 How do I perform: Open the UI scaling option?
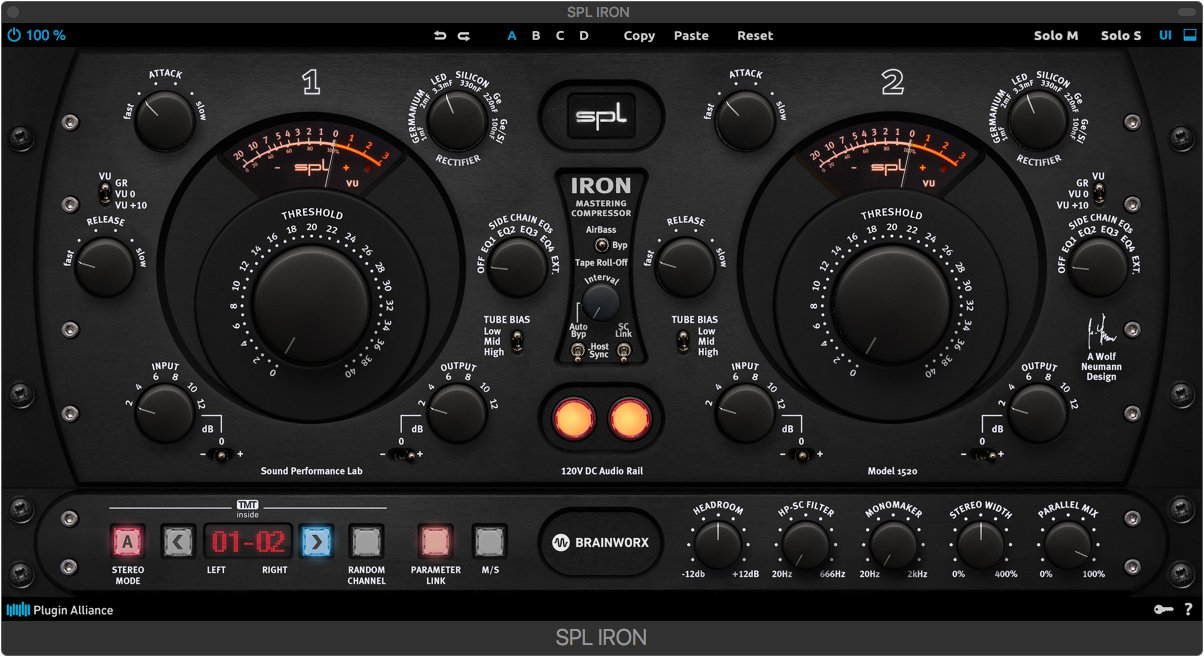pos(1165,36)
